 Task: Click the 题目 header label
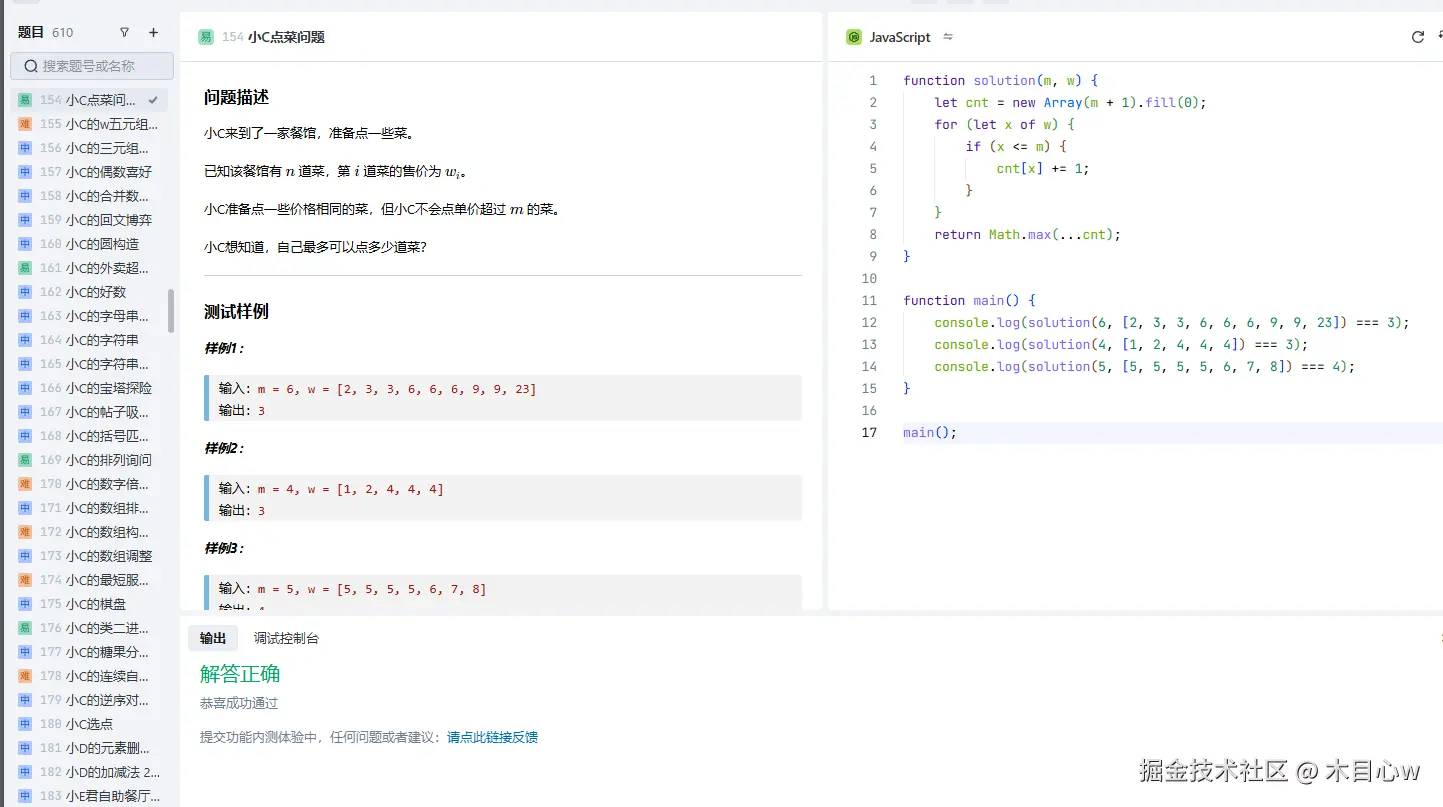point(31,32)
